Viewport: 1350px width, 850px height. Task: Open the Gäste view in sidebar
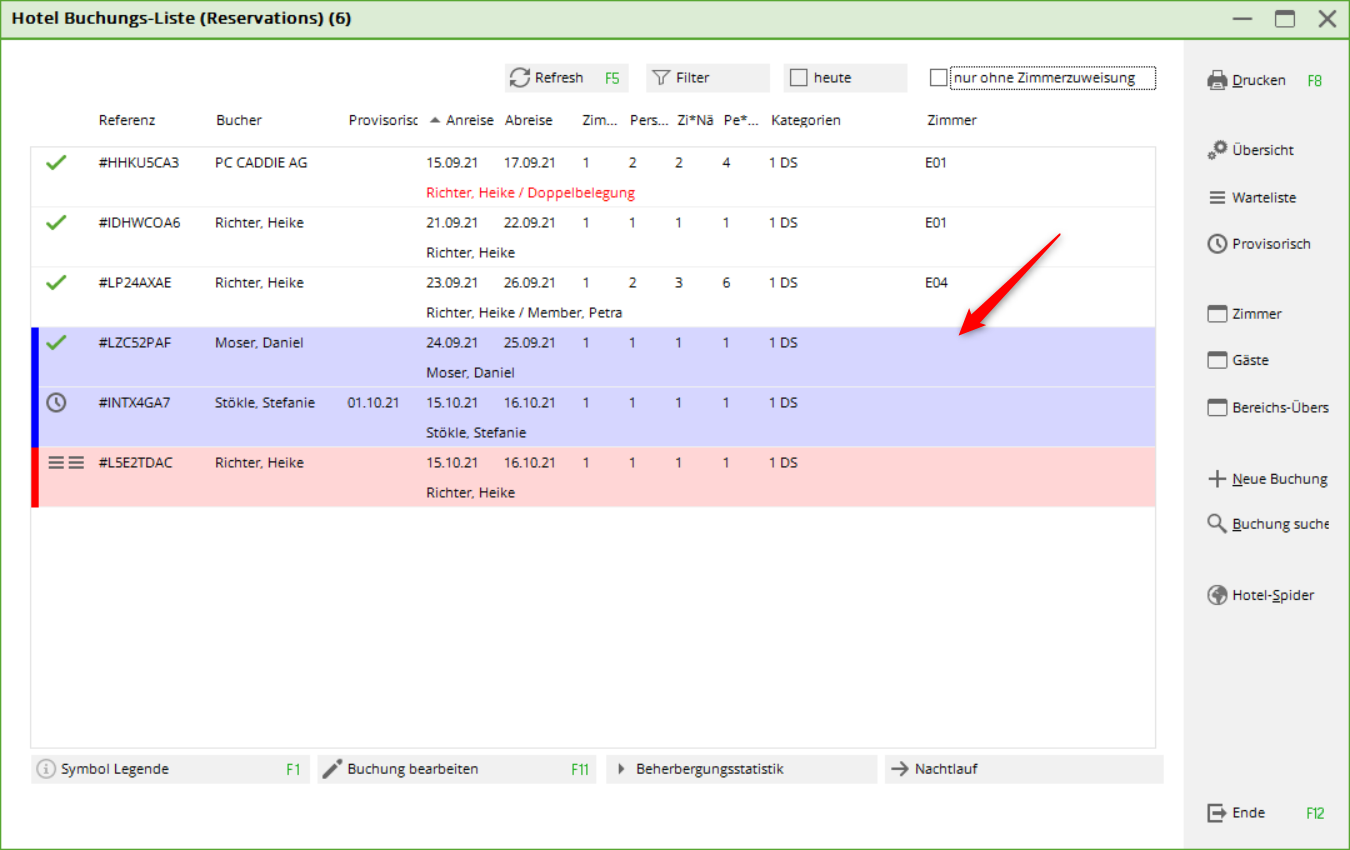[1250, 360]
